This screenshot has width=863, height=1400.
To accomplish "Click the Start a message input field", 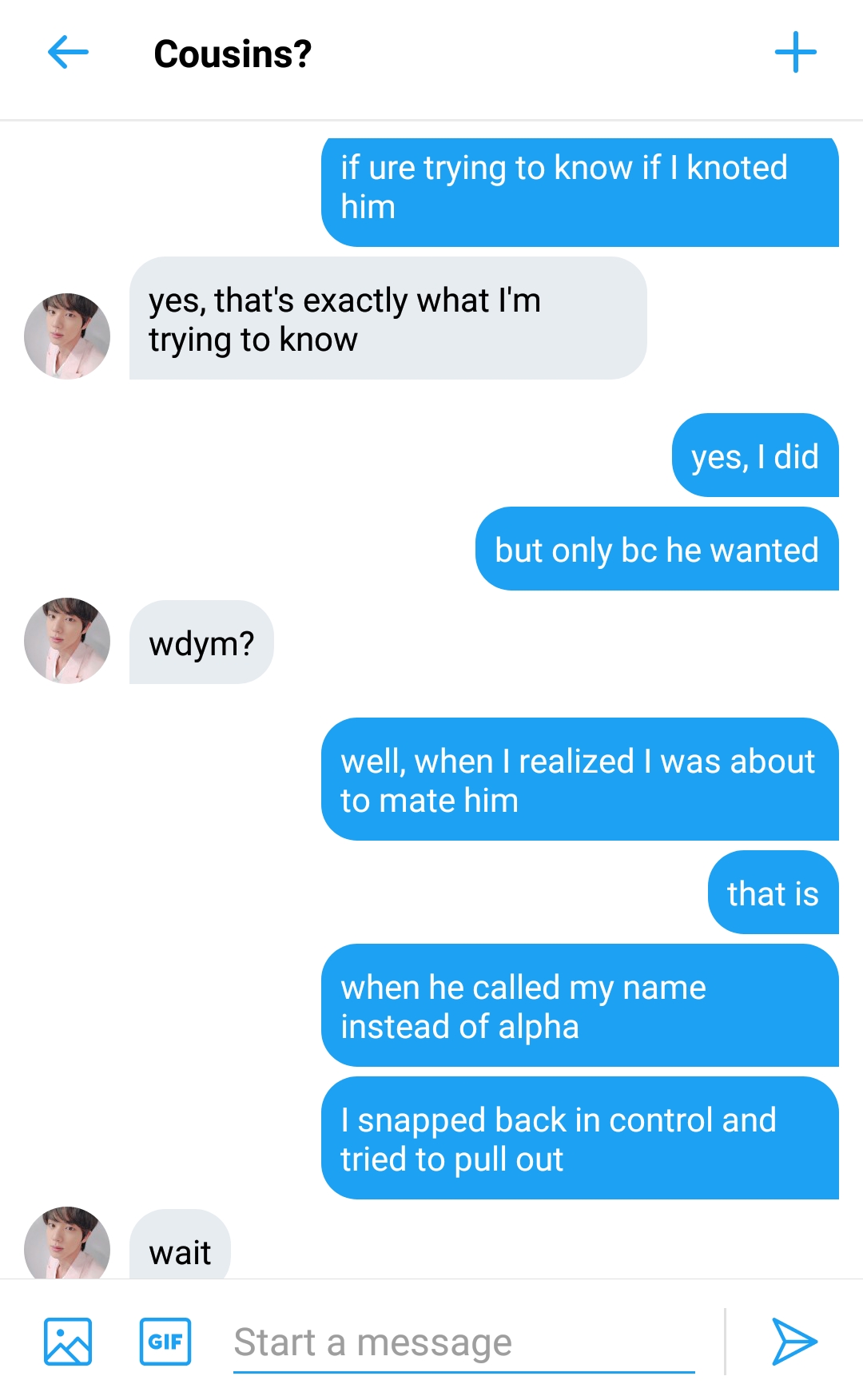I will 464,1342.
